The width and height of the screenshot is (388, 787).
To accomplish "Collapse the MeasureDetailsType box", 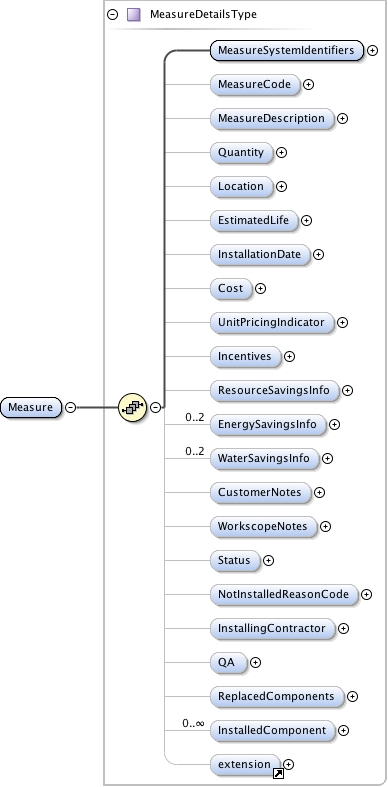I will (113, 15).
